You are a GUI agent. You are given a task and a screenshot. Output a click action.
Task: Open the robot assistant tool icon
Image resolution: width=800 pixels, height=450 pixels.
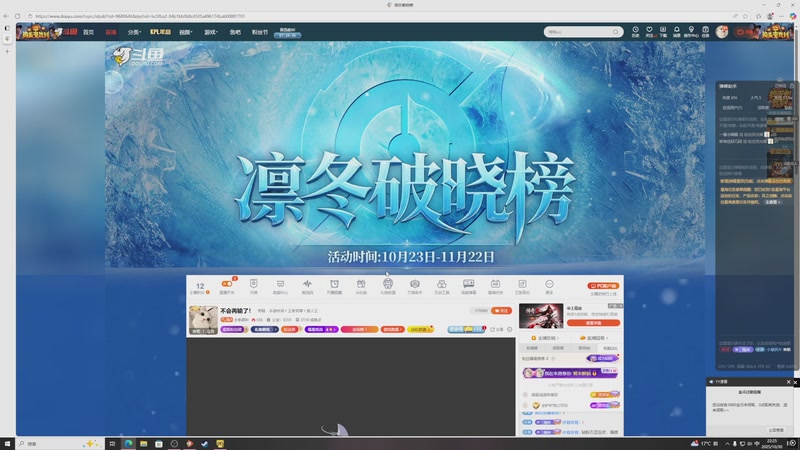[x=388, y=284]
